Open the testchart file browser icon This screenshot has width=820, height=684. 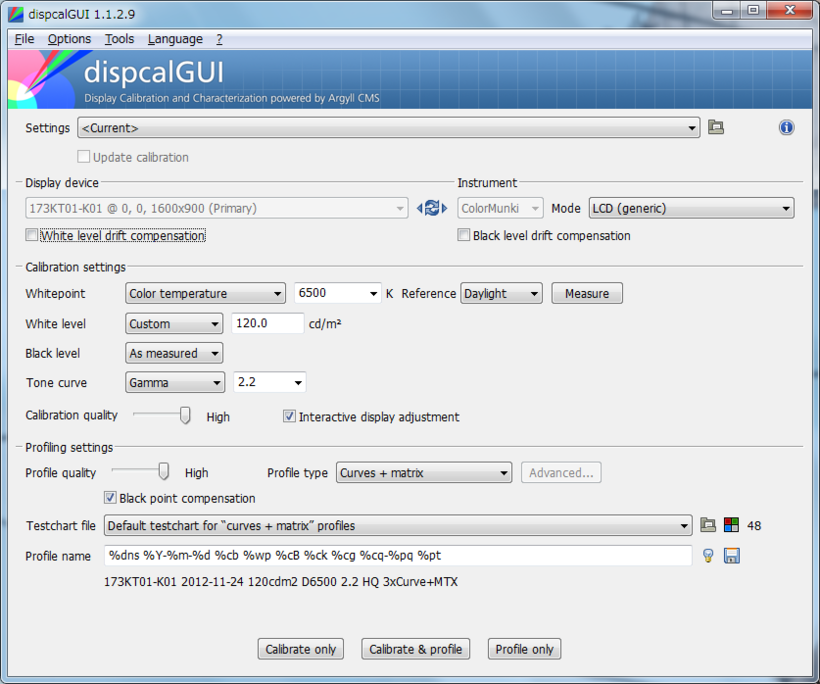click(x=708, y=525)
